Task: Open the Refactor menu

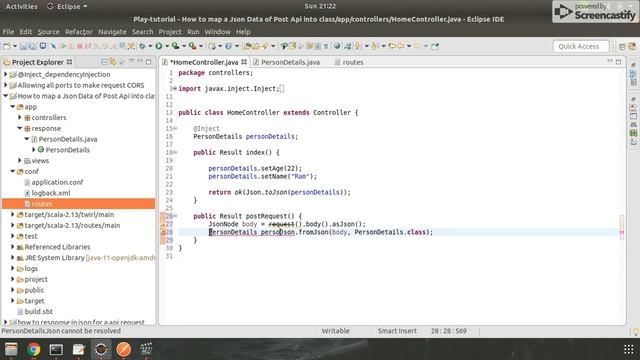Action: coord(78,32)
